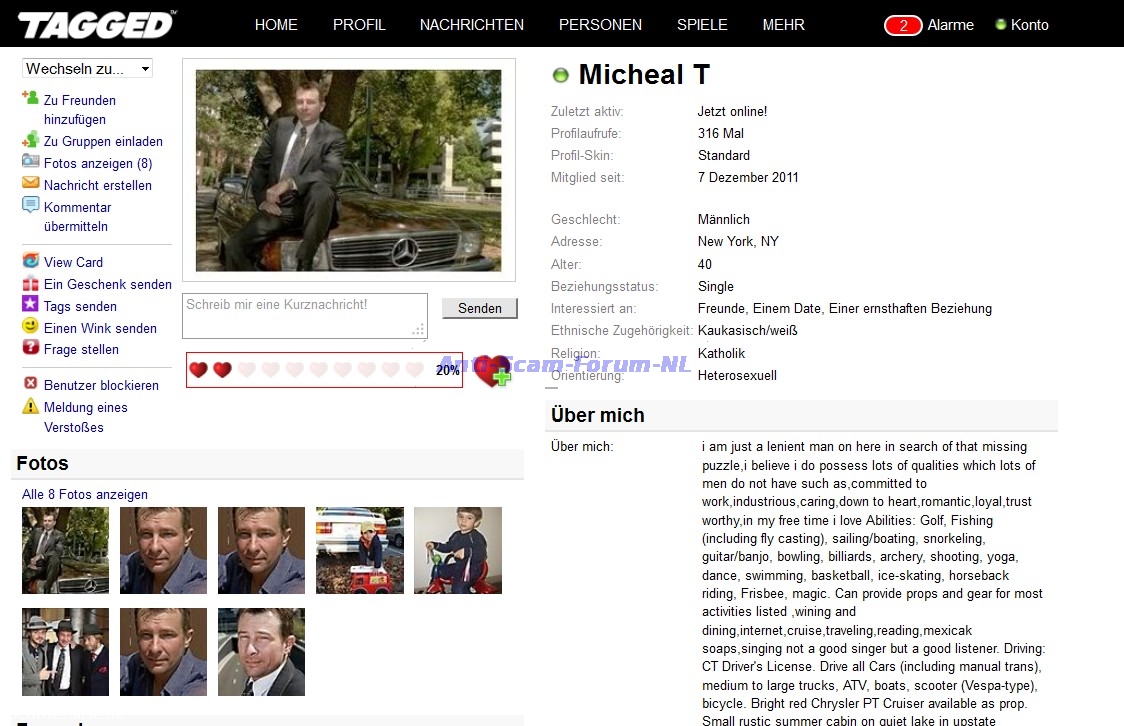The image size is (1124, 726).
Task: Open the MEHR menu in navigation bar
Action: [783, 25]
